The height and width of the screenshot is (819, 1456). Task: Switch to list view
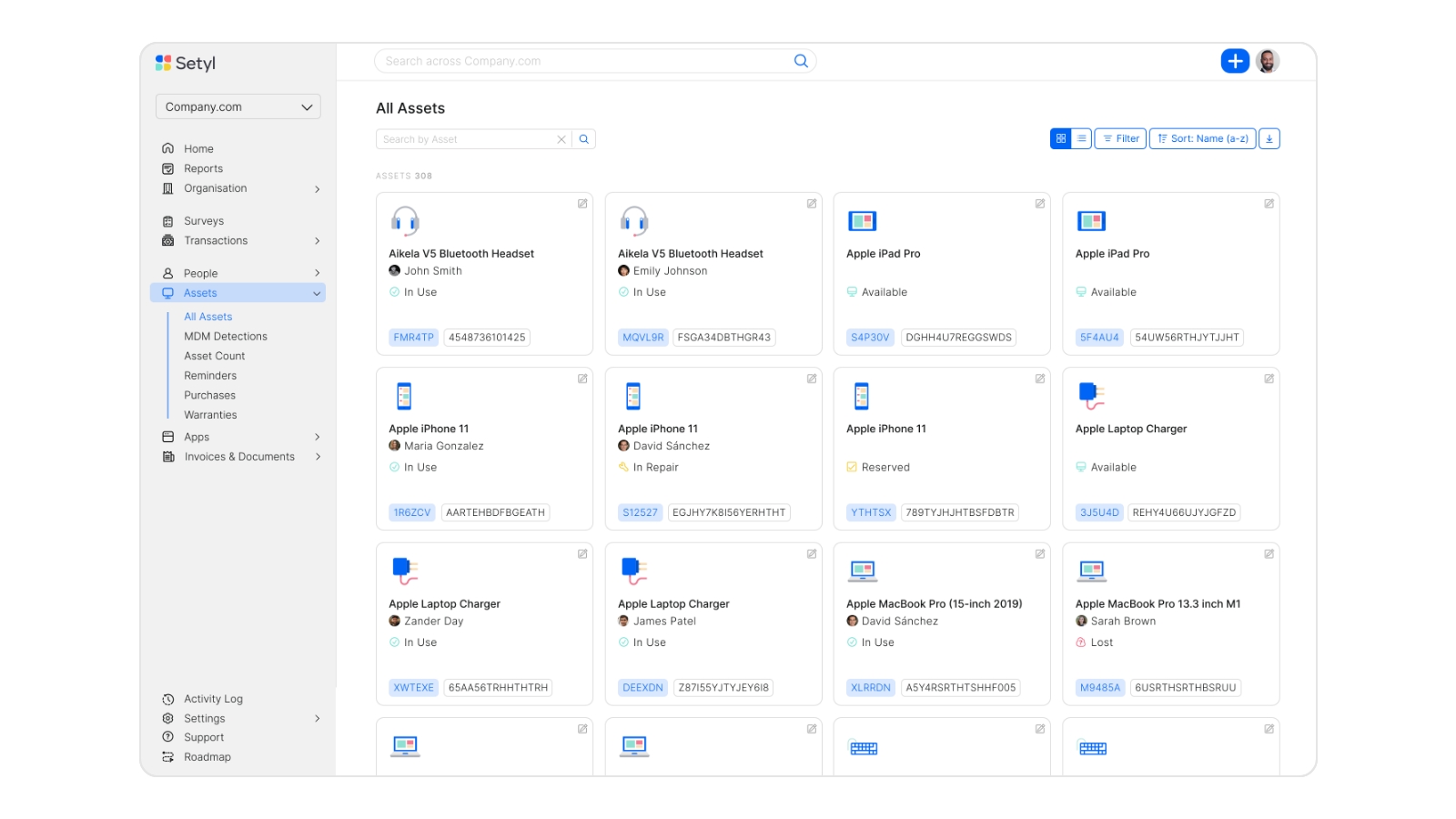tap(1081, 138)
